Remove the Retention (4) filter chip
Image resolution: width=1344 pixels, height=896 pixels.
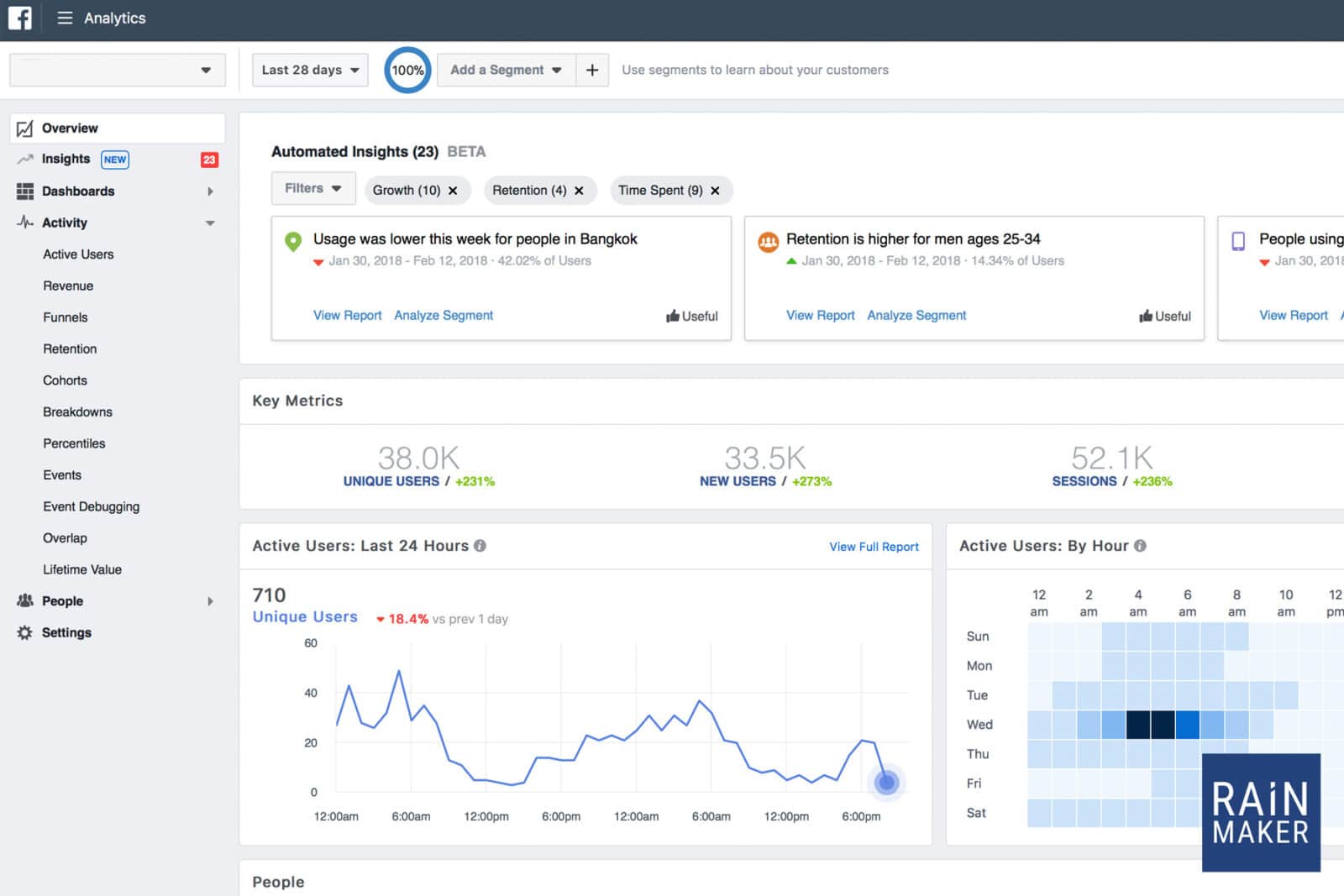pyautogui.click(x=579, y=191)
